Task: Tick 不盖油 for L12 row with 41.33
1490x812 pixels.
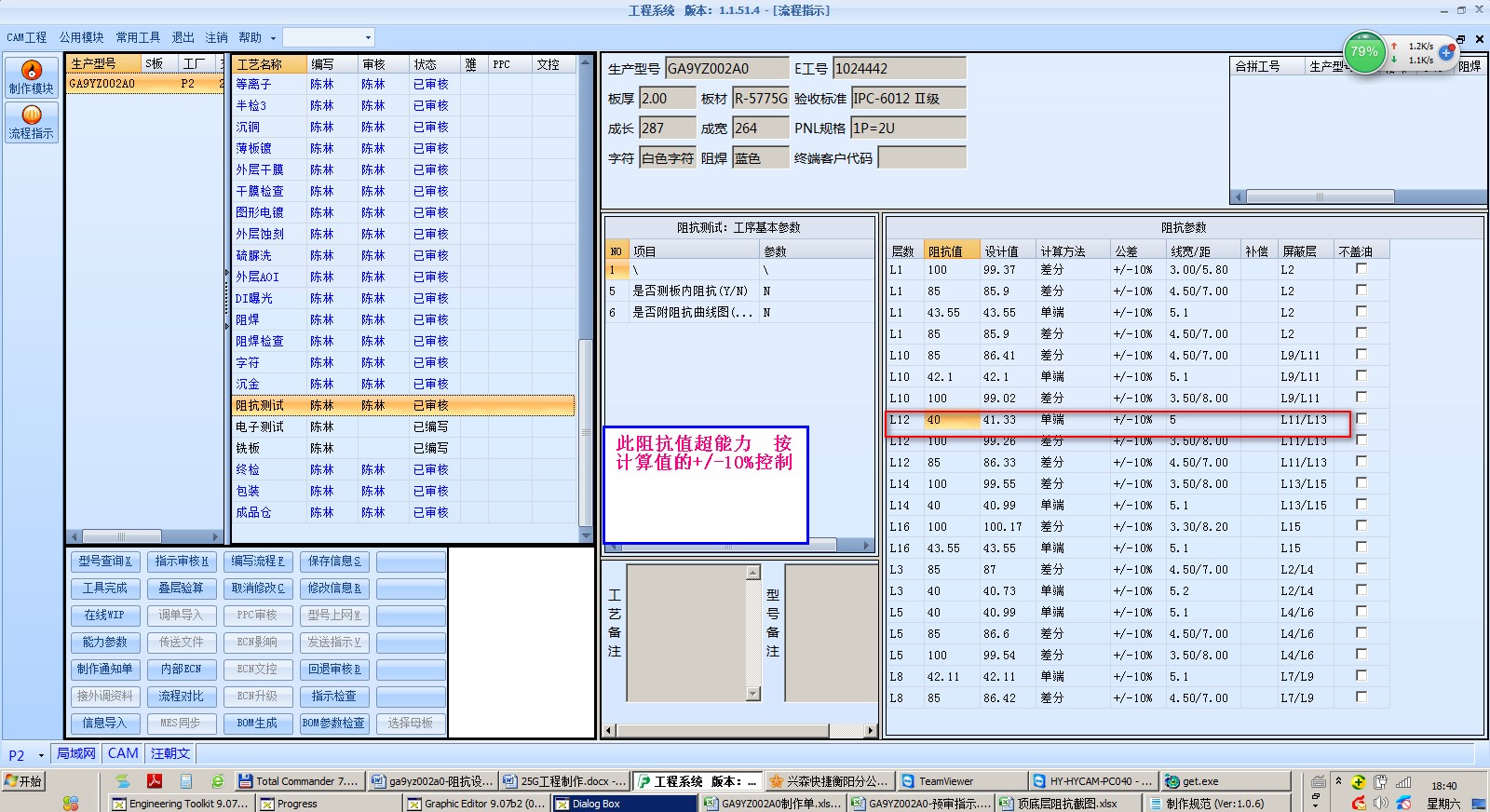Action: click(x=1361, y=418)
